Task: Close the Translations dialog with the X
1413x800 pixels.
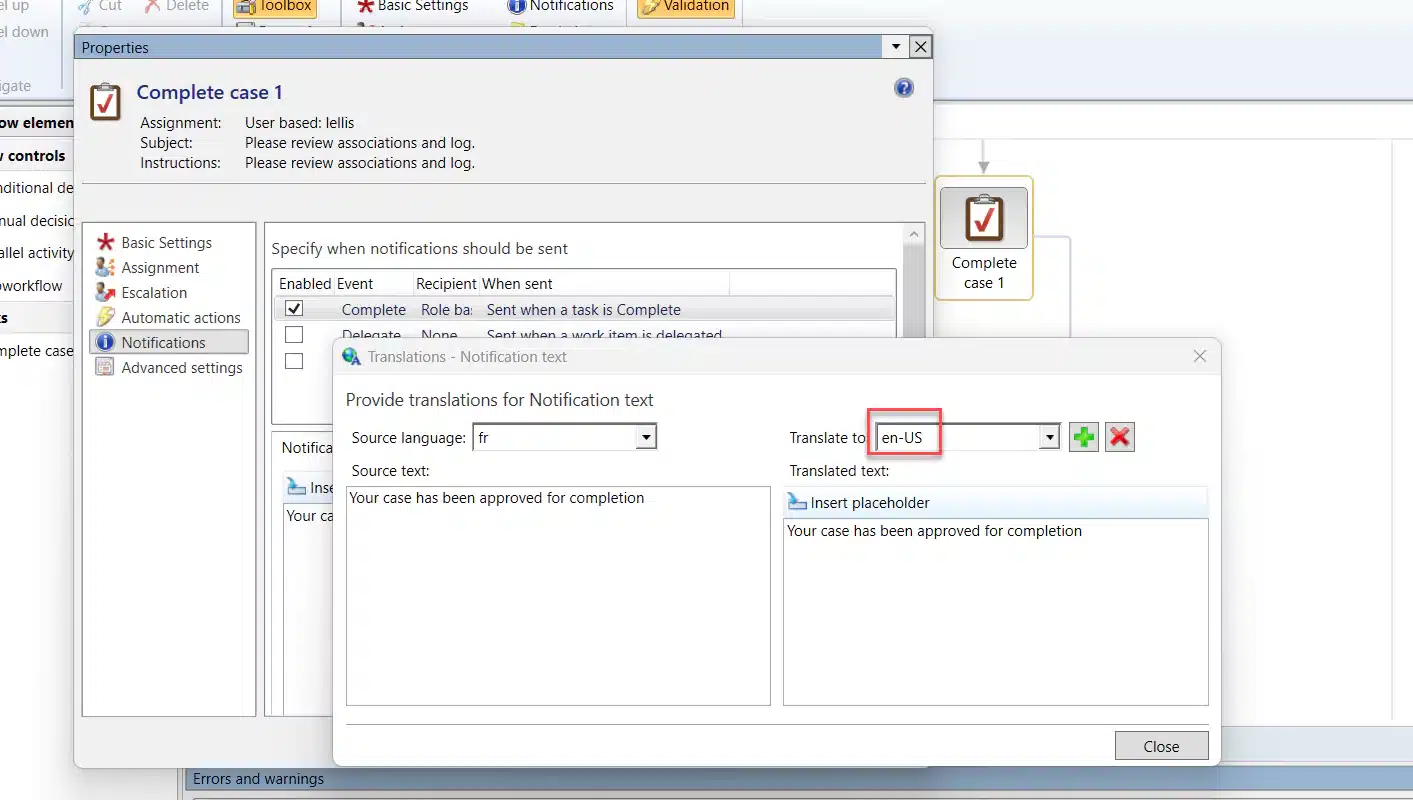Action: coord(1200,356)
